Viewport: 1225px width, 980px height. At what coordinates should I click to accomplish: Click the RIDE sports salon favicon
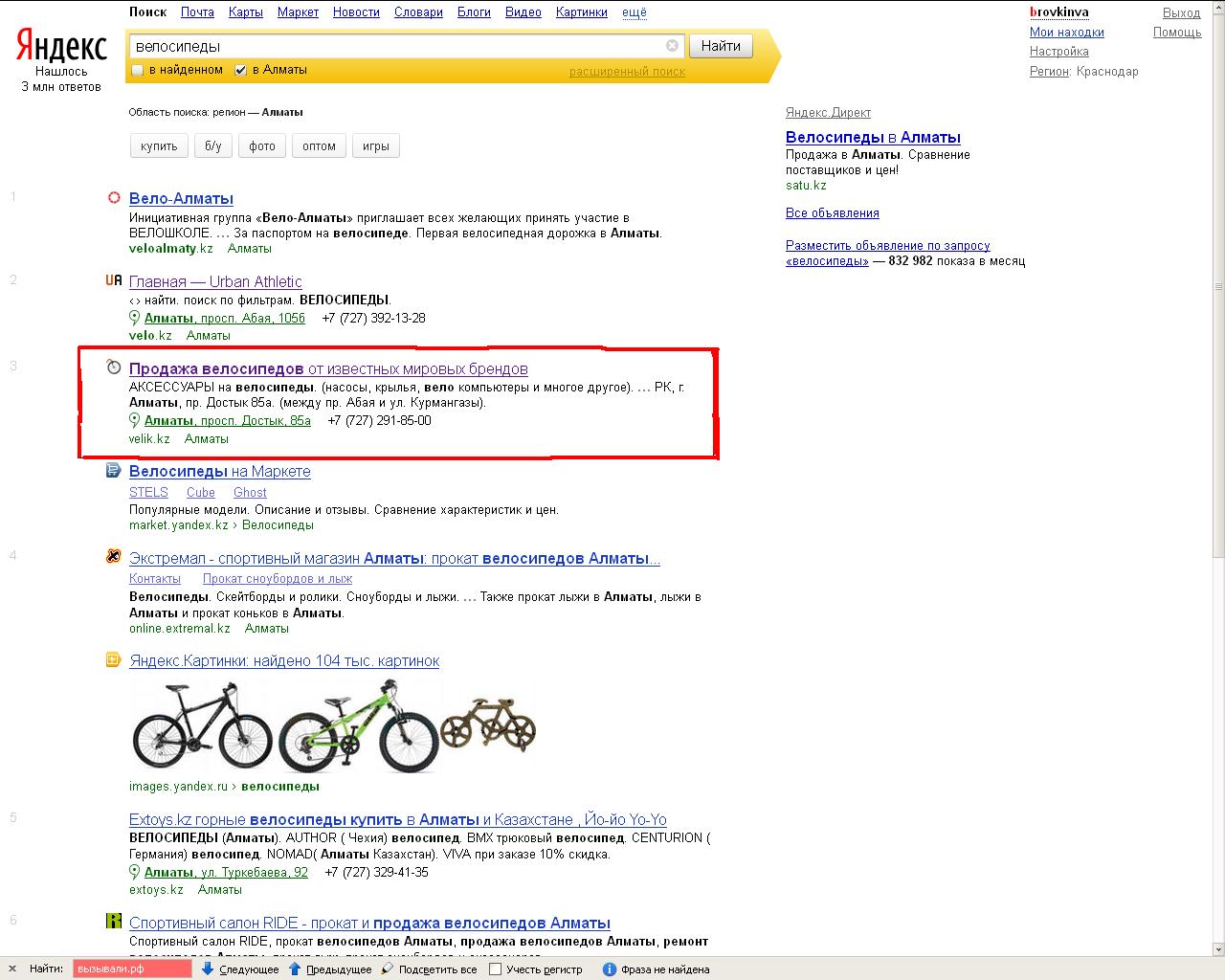(x=114, y=922)
